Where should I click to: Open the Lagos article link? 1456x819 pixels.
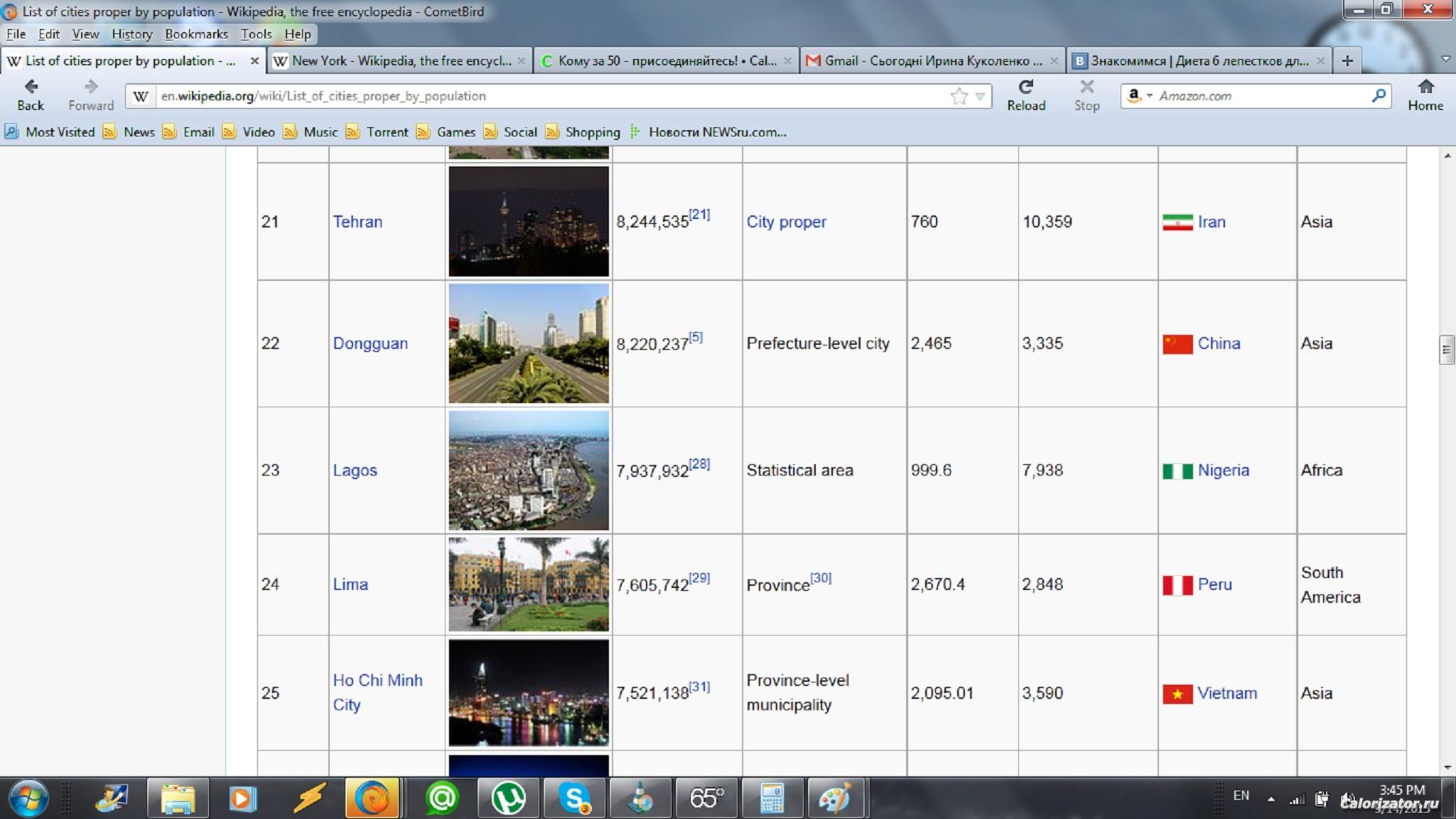pyautogui.click(x=355, y=470)
